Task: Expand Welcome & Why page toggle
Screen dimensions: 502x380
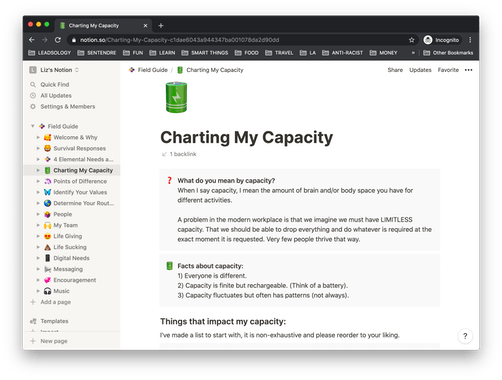Action: [x=38, y=137]
